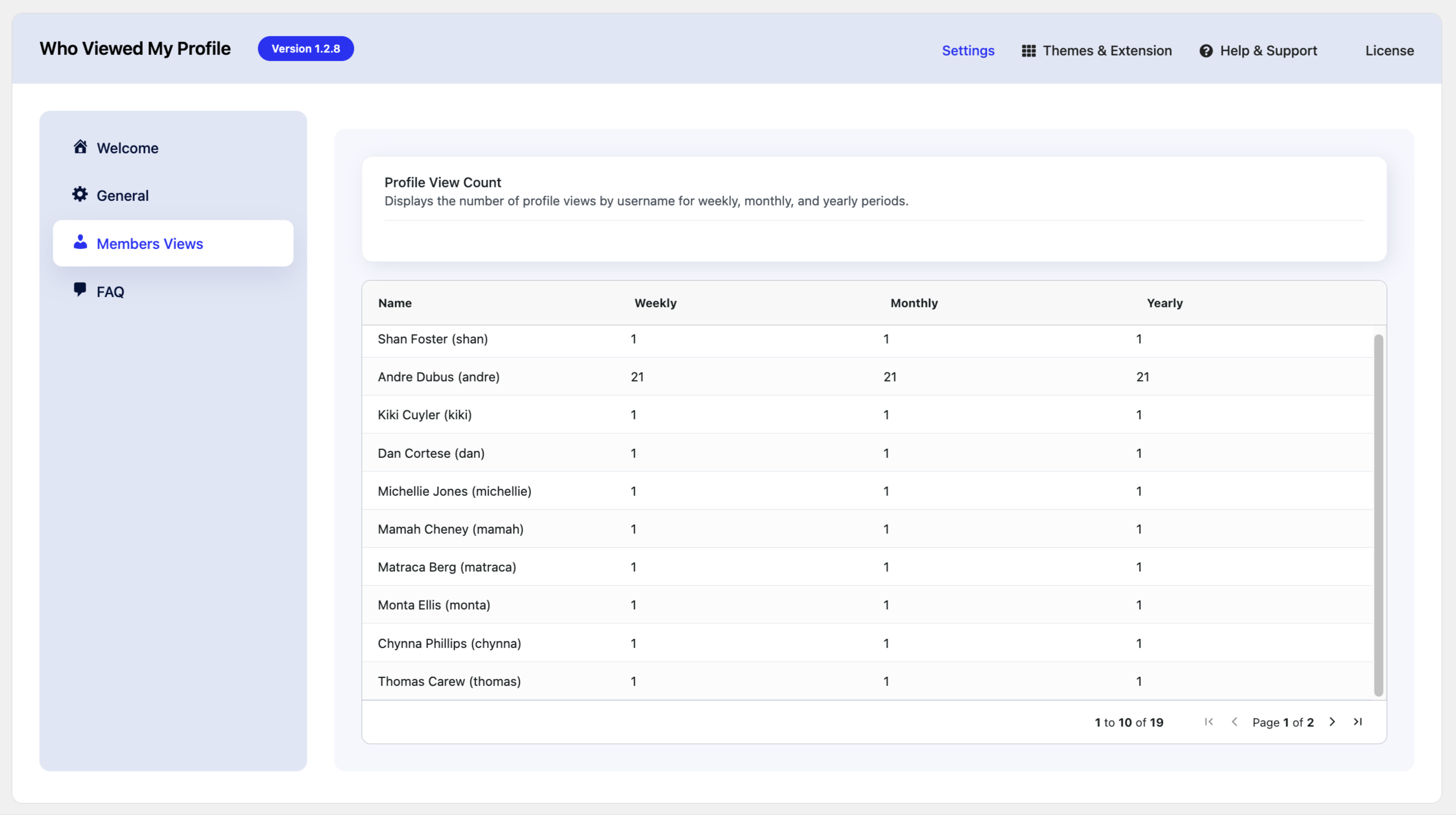Select Members Views in the sidebar
The width and height of the screenshot is (1456, 815).
(x=149, y=243)
